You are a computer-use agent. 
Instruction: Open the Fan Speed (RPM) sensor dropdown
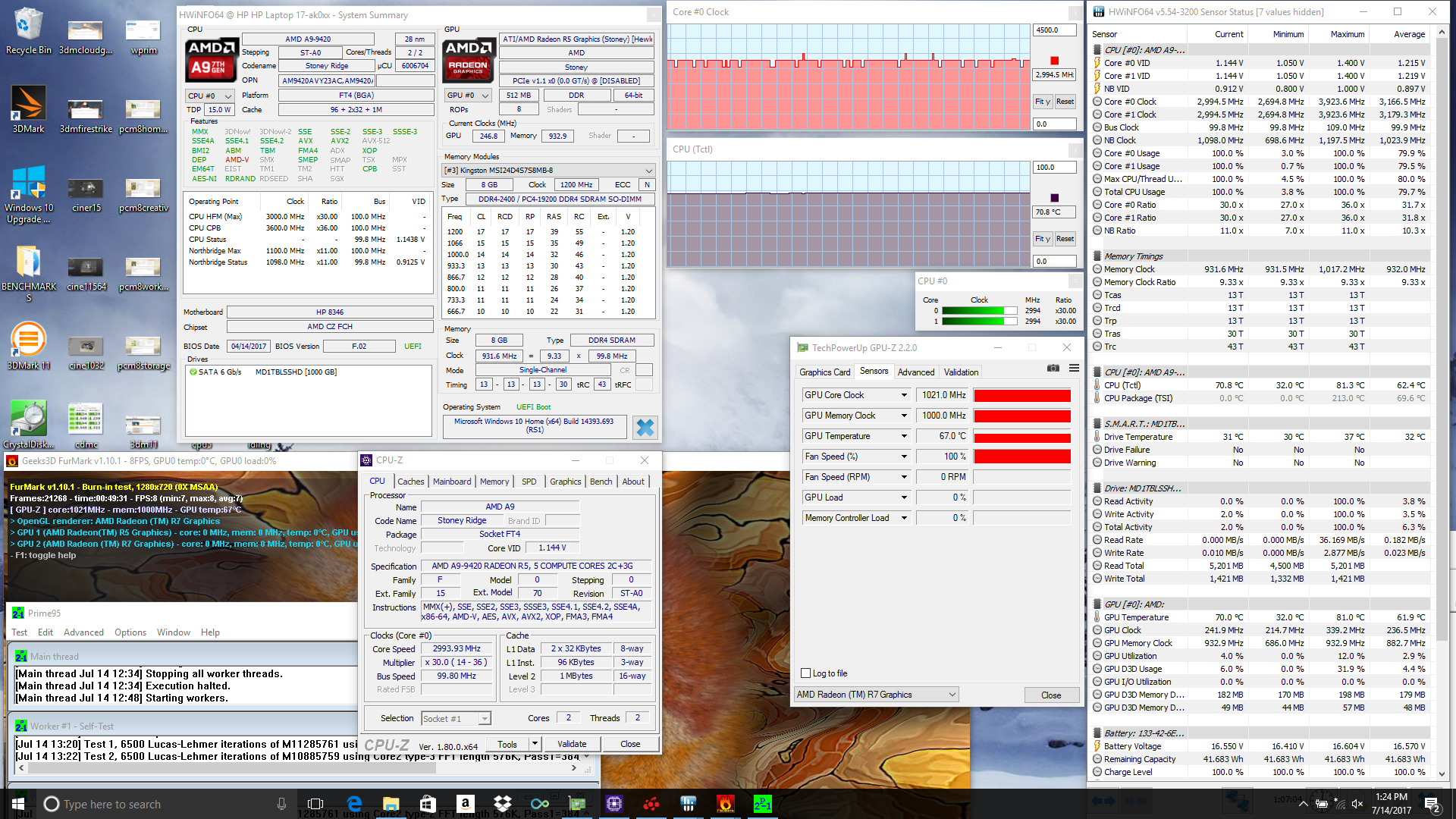click(904, 477)
